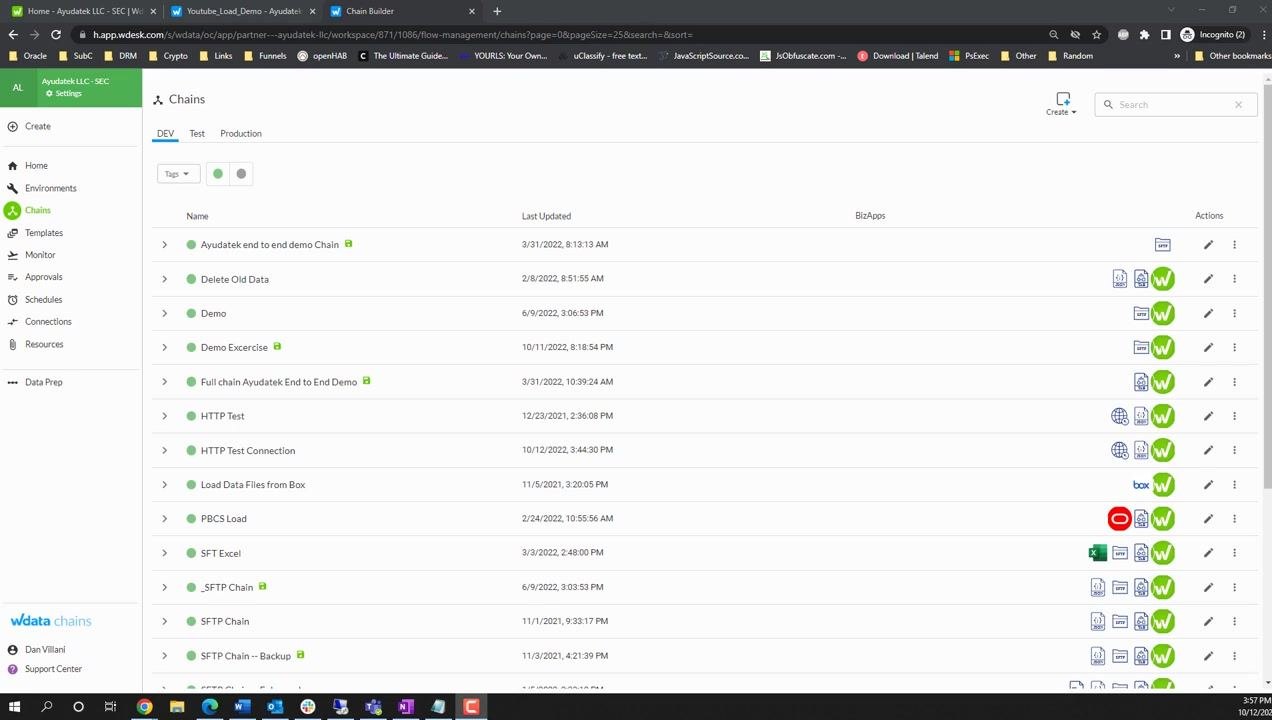The height and width of the screenshot is (720, 1272).
Task: Toggle the green active-status filter
Action: click(x=218, y=174)
